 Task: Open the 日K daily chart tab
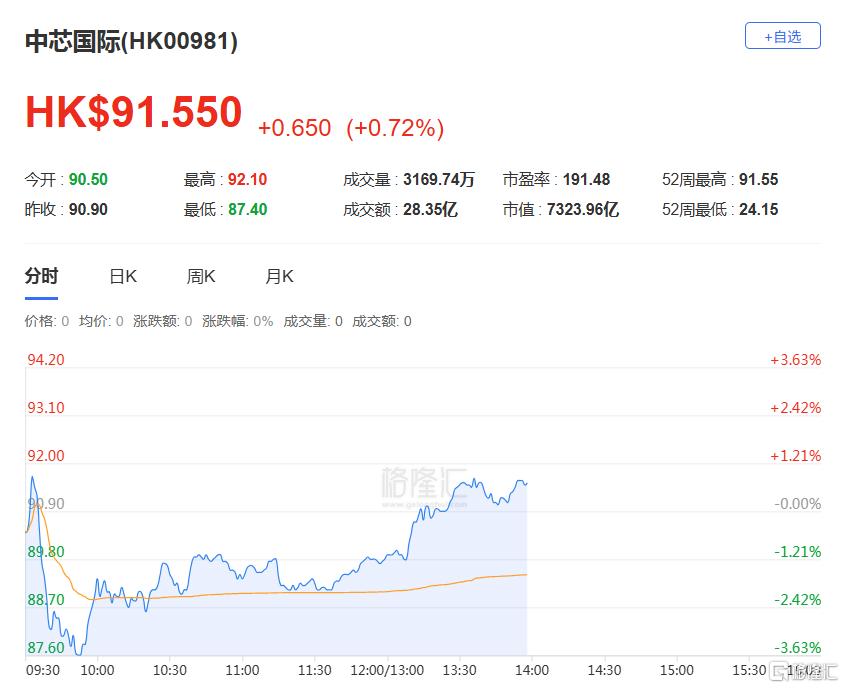coord(123,277)
